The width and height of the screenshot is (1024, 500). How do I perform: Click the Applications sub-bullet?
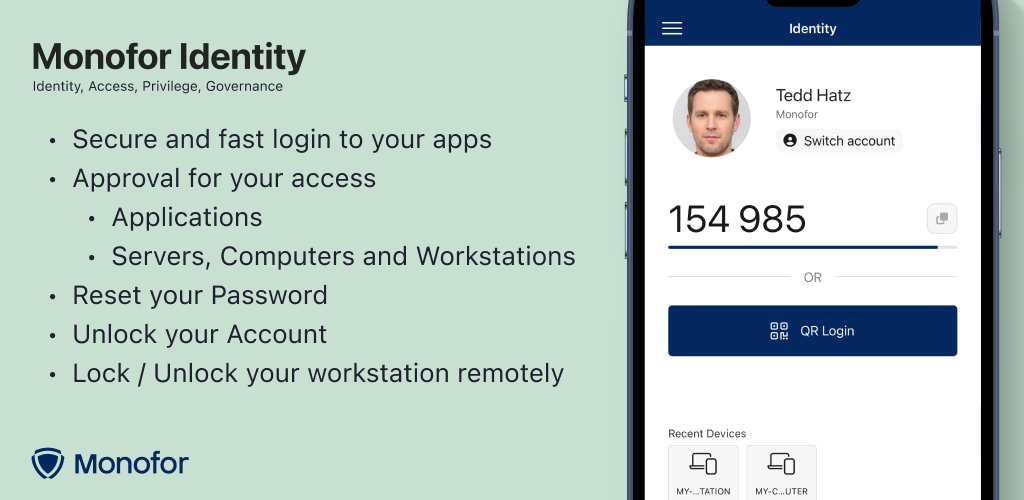[187, 217]
